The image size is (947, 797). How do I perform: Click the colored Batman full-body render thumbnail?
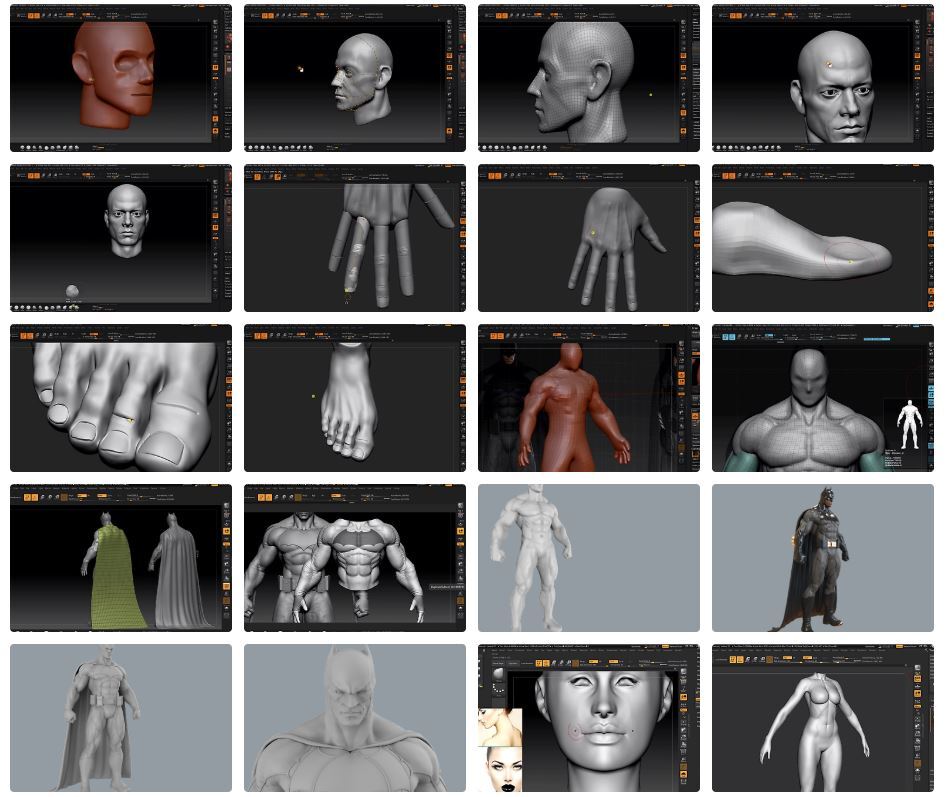[x=823, y=558]
